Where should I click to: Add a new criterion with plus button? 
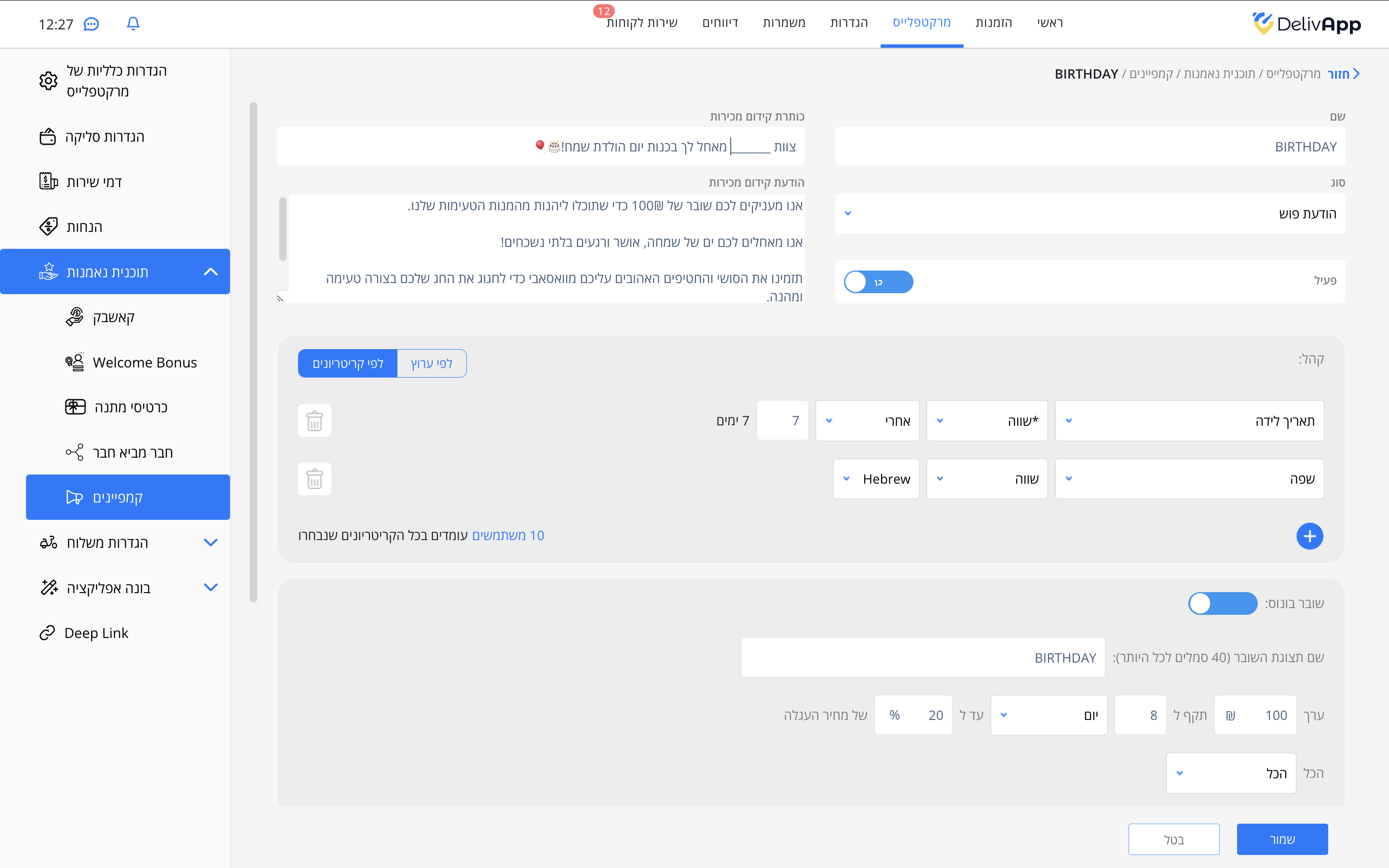[1309, 536]
